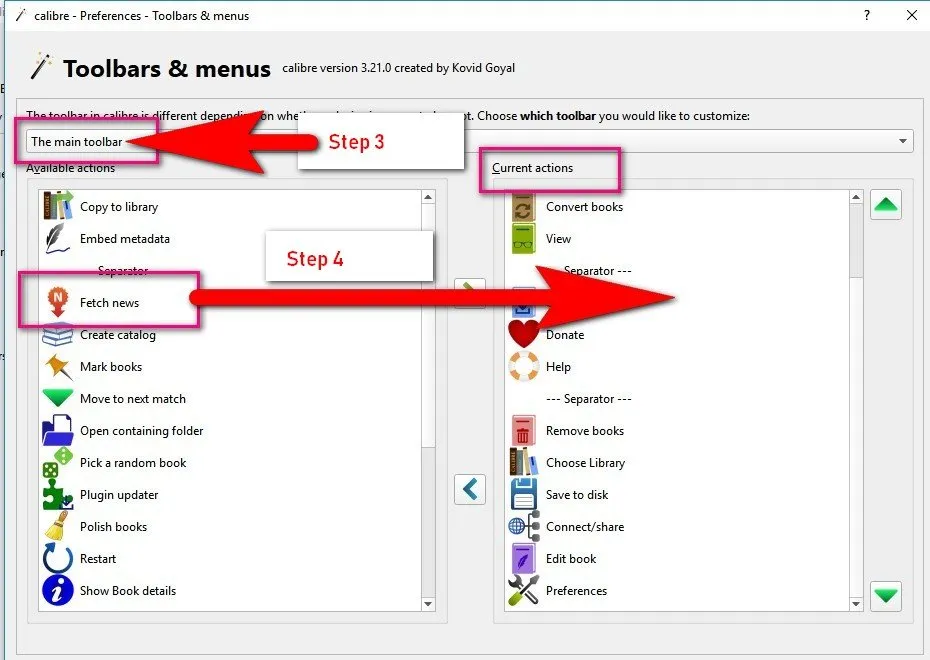Click the Show Book details info icon
Image resolution: width=930 pixels, height=660 pixels.
[x=58, y=591]
